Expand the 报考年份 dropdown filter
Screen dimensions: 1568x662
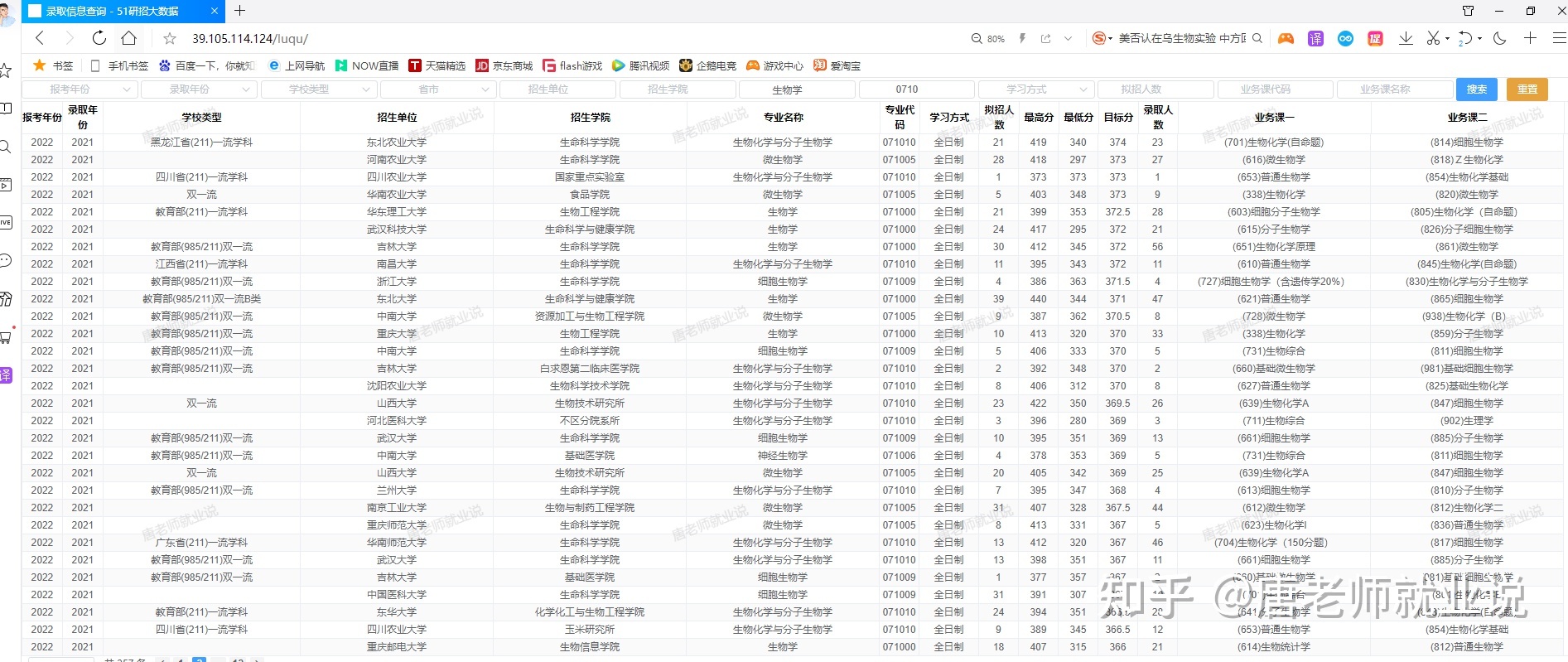coord(80,89)
